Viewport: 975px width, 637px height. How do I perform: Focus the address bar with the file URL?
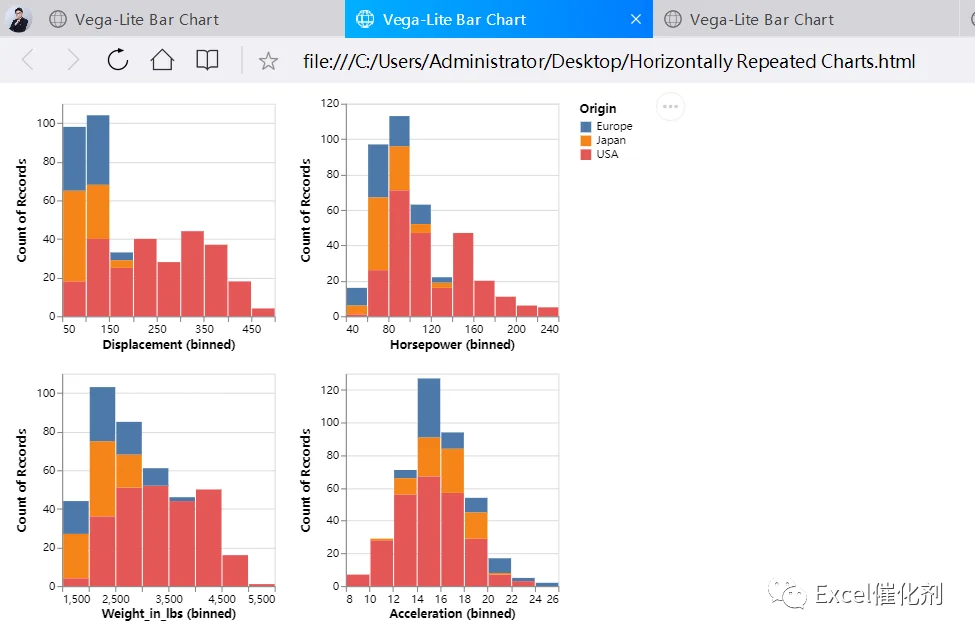point(609,61)
